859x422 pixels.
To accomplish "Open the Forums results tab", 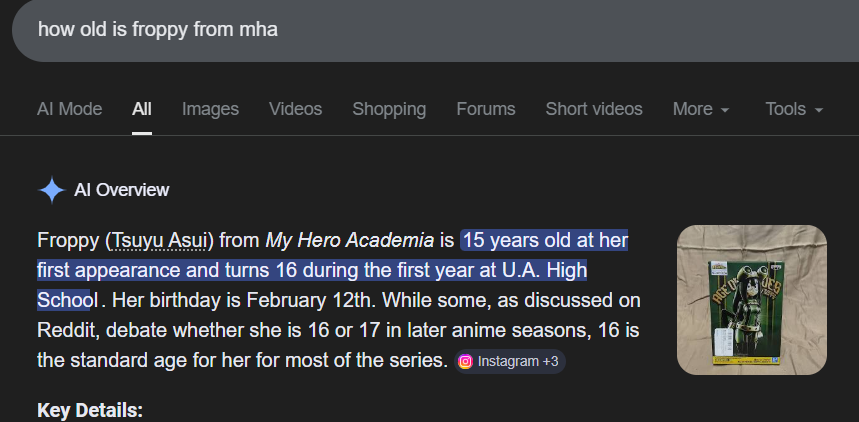I will (486, 109).
